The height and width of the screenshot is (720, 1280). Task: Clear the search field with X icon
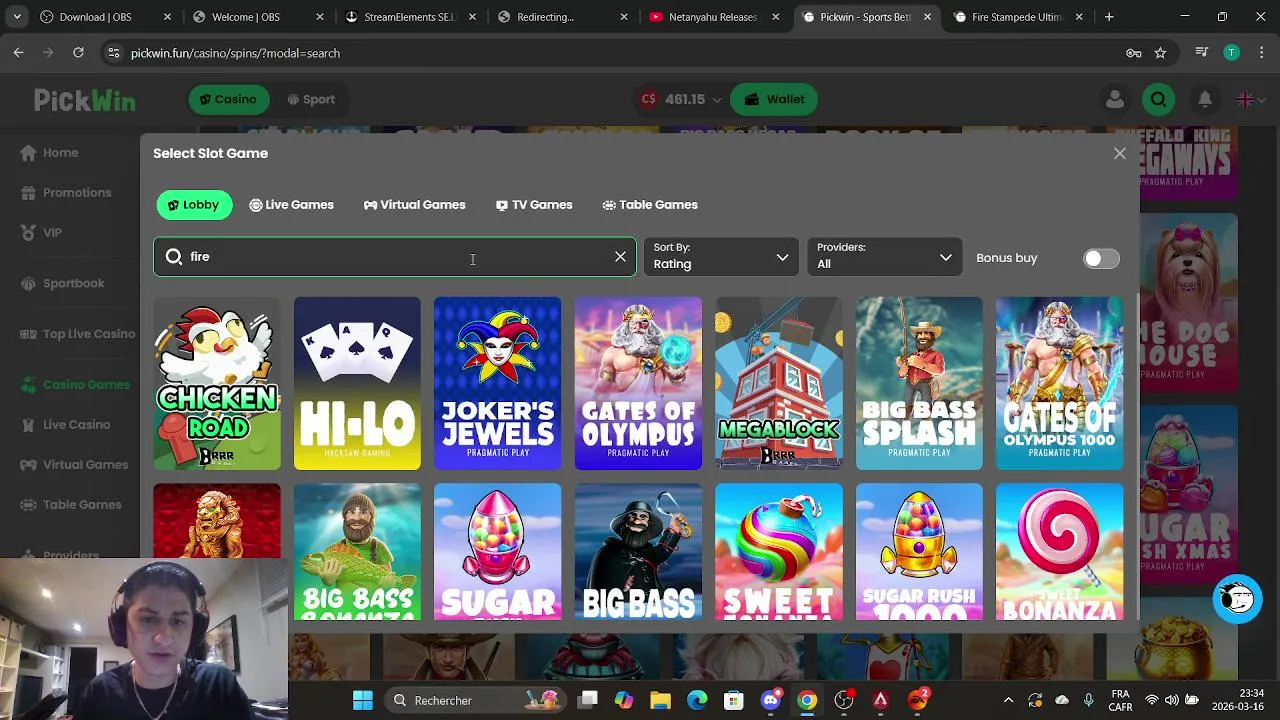620,257
